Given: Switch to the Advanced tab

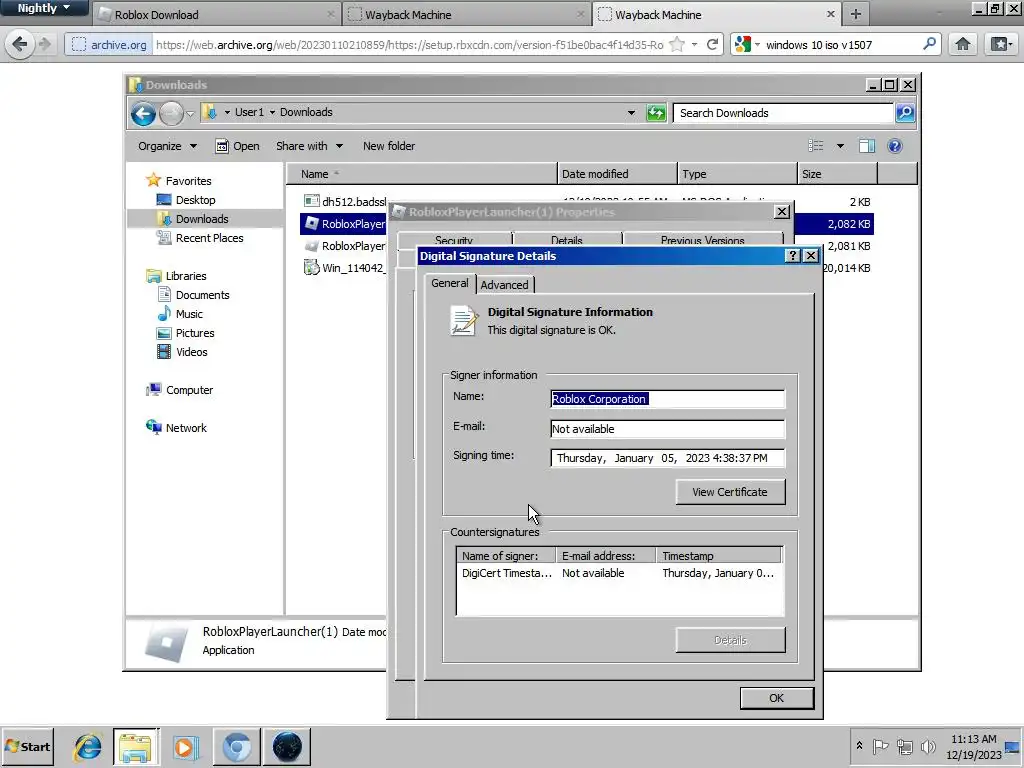Looking at the screenshot, I should pyautogui.click(x=504, y=285).
